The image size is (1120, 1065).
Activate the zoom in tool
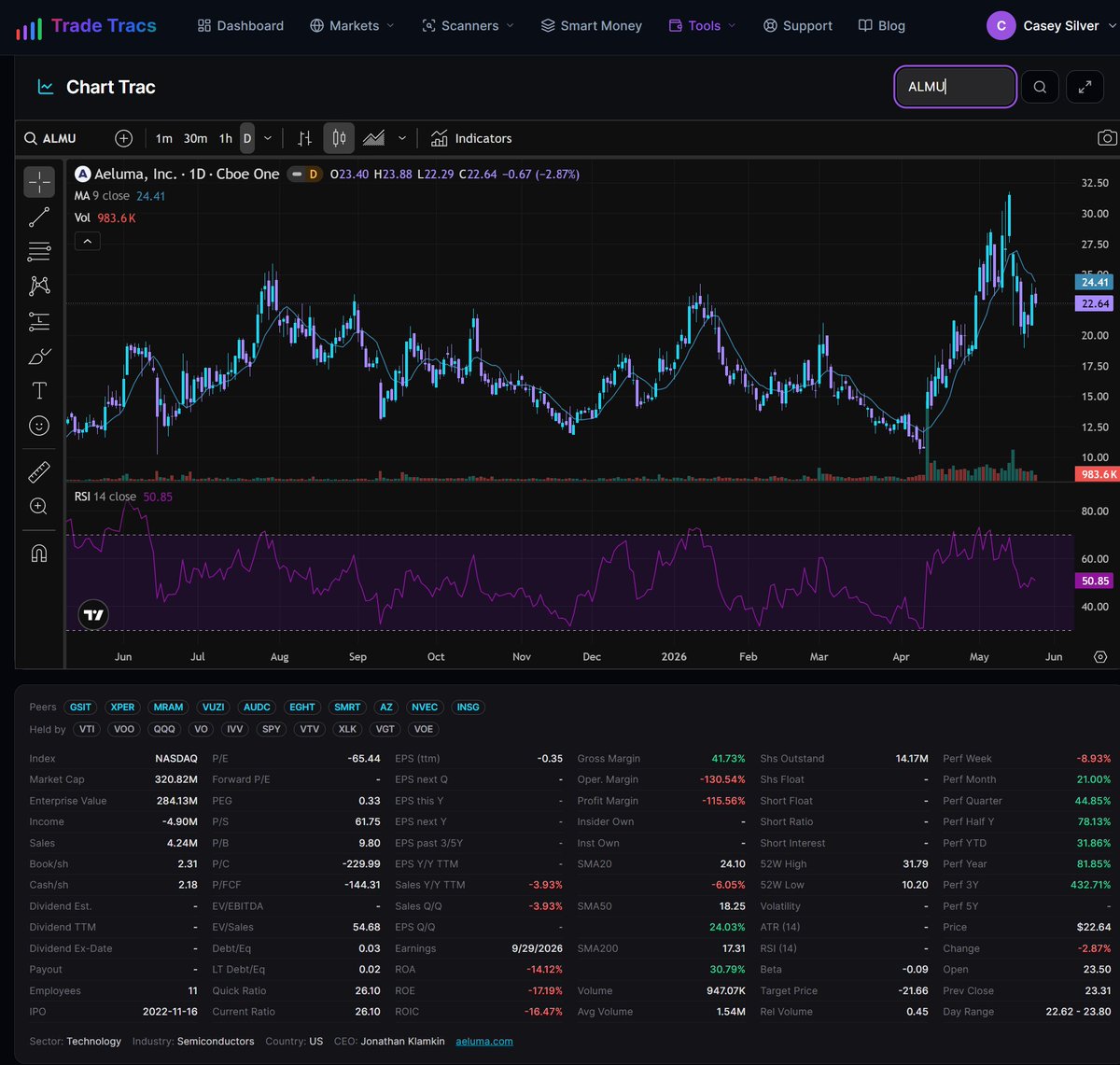click(39, 506)
